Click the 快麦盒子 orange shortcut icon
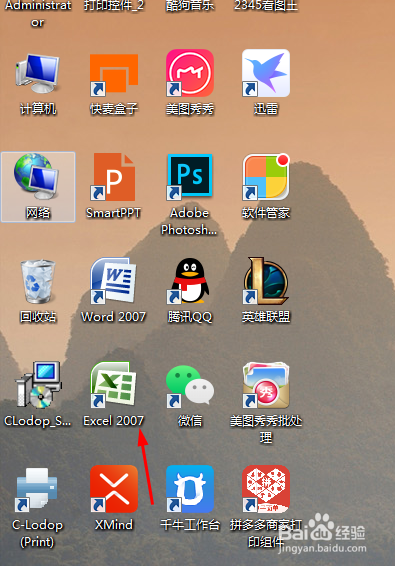Viewport: 395px width, 566px height. click(114, 75)
